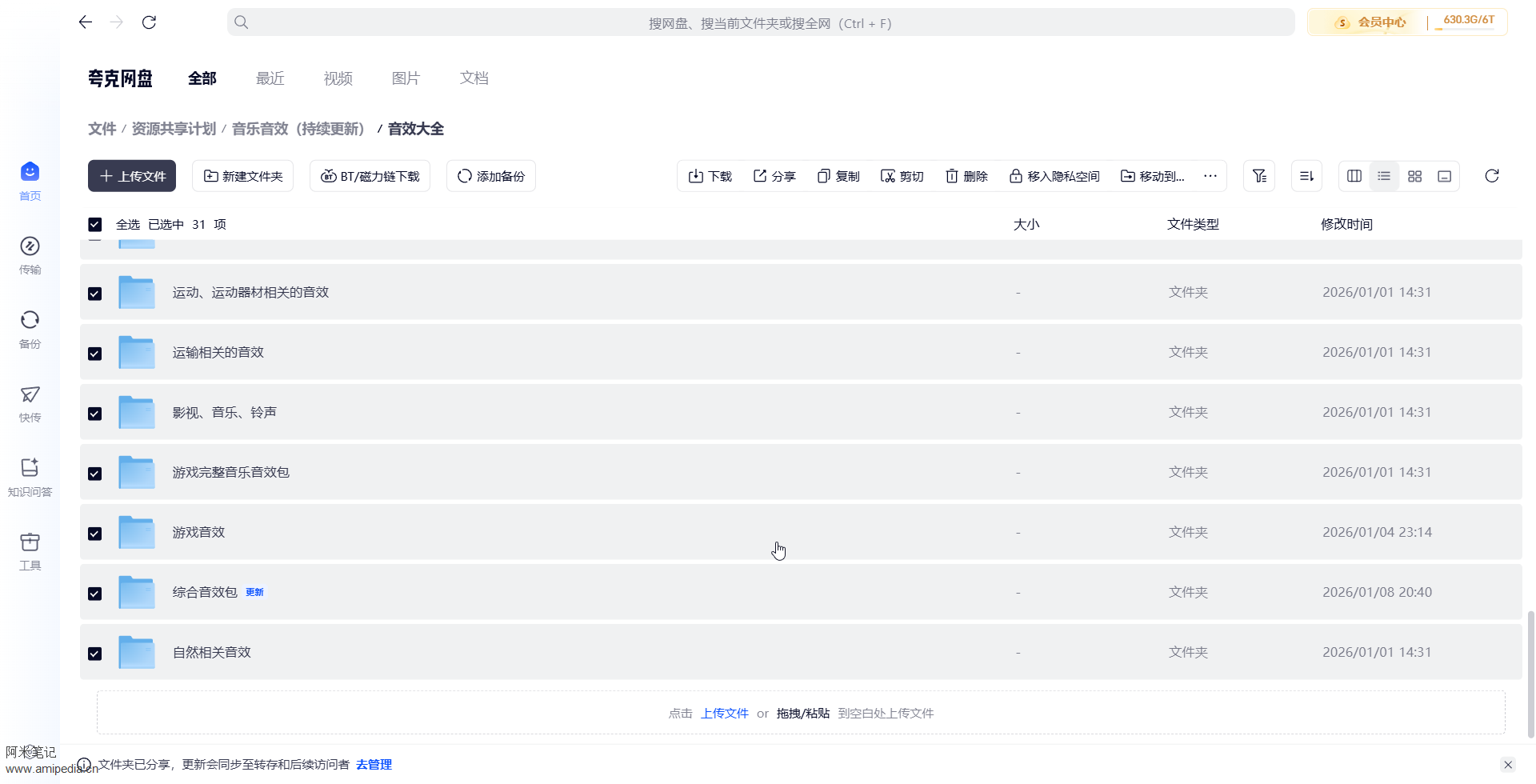The width and height of the screenshot is (1536, 784).
Task: Uncheck the 游戏音效 folder checkbox
Action: 95,534
